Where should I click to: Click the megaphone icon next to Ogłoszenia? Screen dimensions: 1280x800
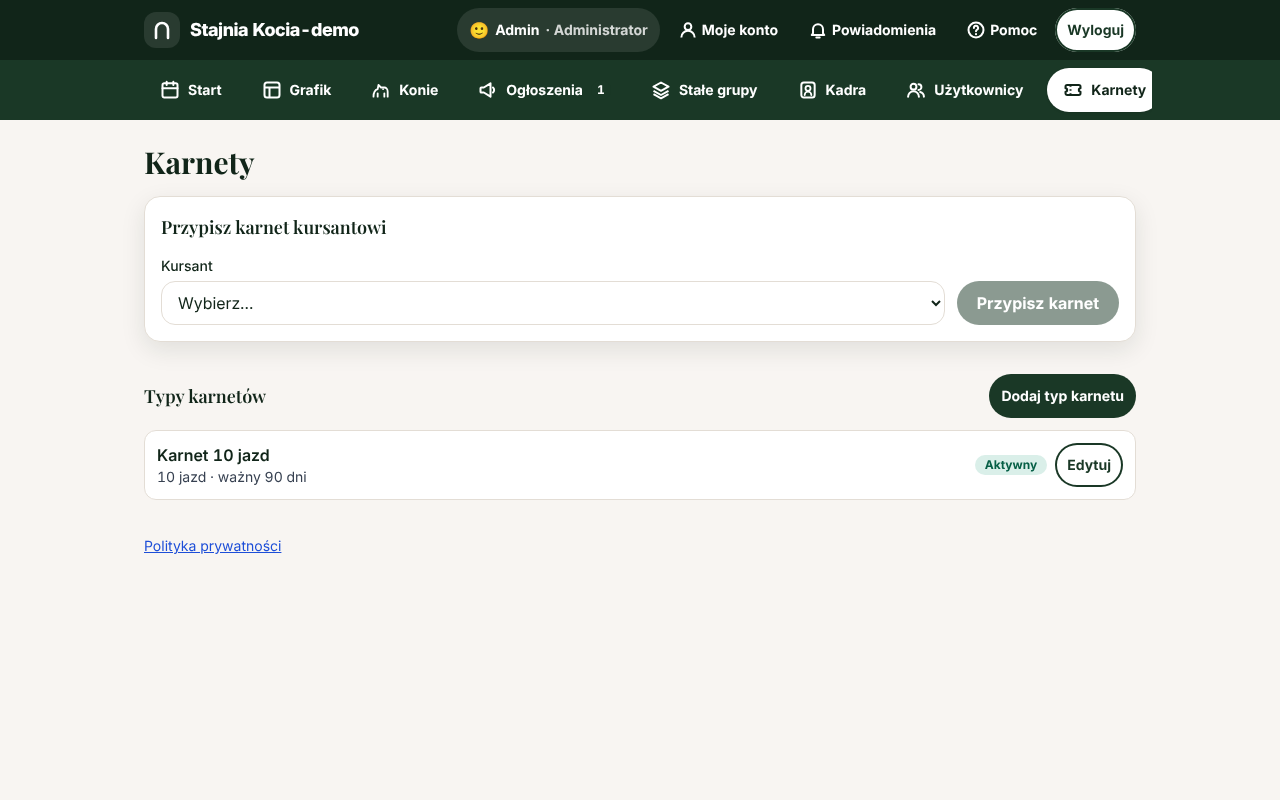click(488, 90)
